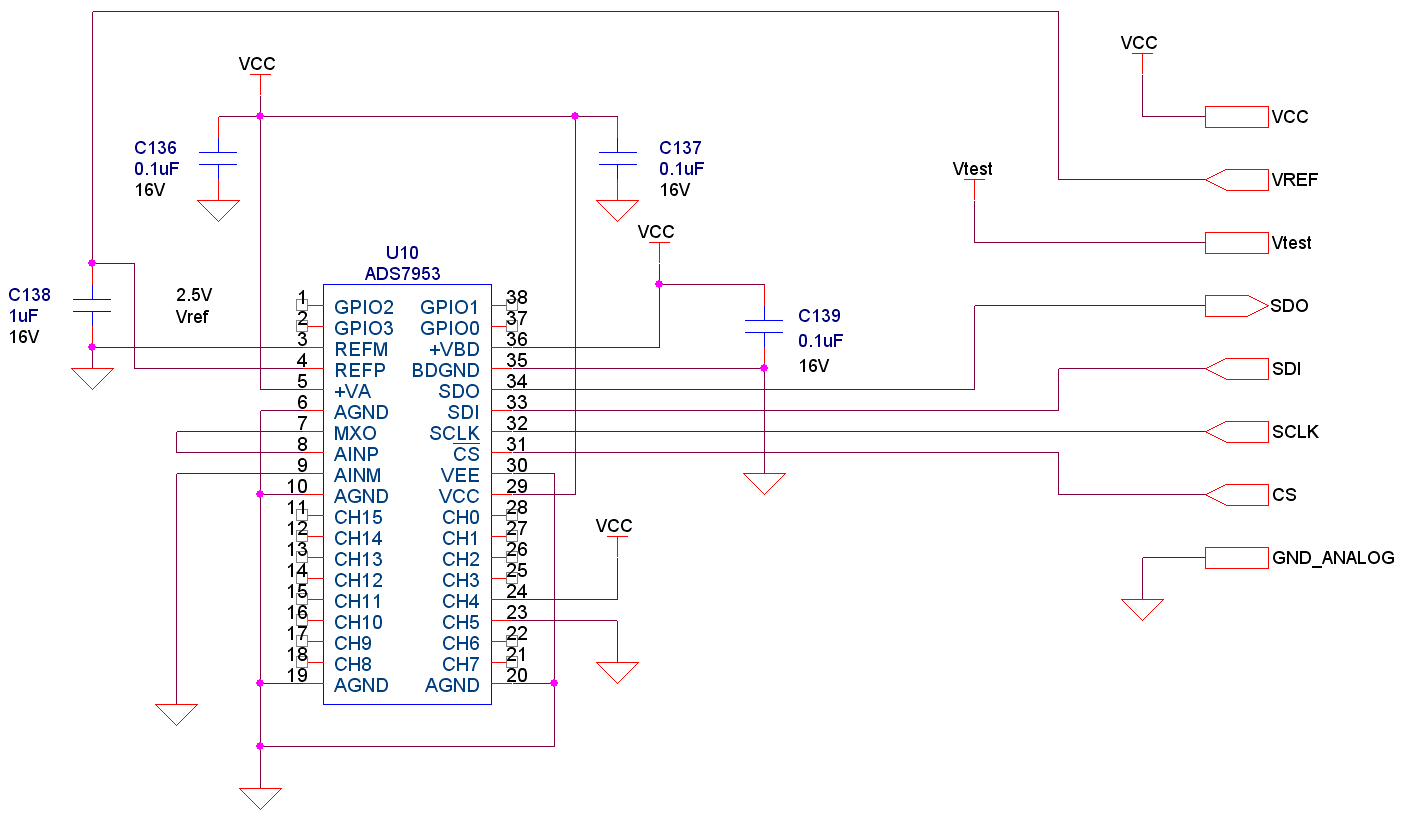1409x818 pixels.
Task: Click the ADS7953 chip body rectangle
Action: (x=407, y=494)
